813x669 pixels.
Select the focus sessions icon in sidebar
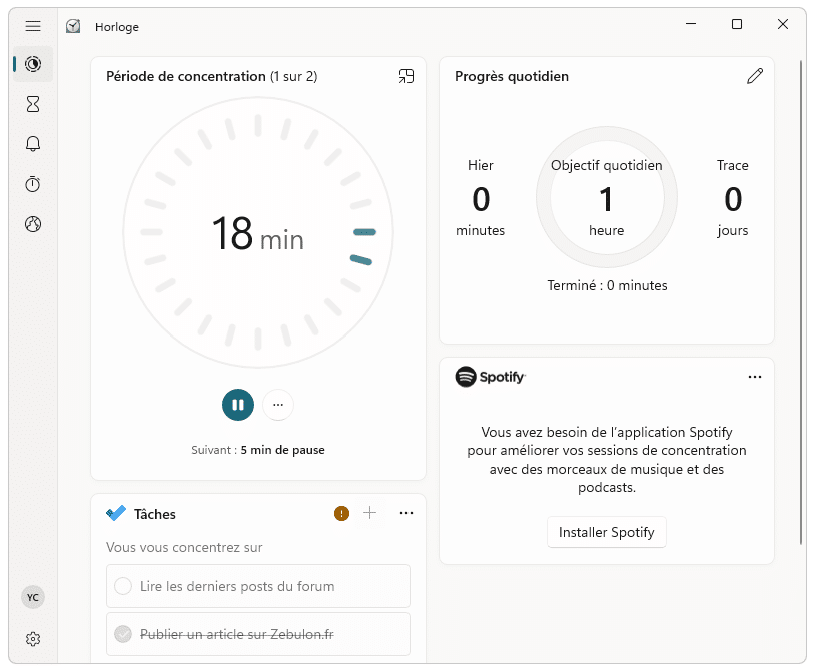(x=33, y=64)
